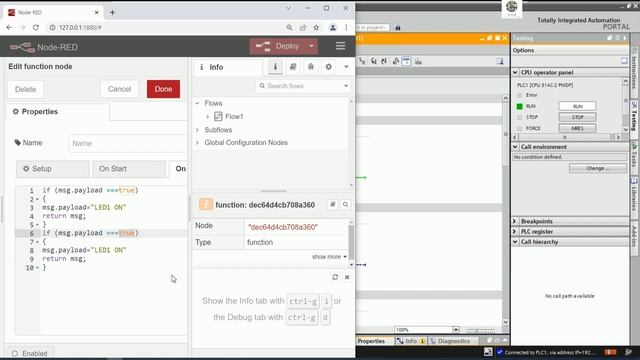Find the function node using magnifier icon
The height and width of the screenshot is (360, 640).
tap(345, 204)
